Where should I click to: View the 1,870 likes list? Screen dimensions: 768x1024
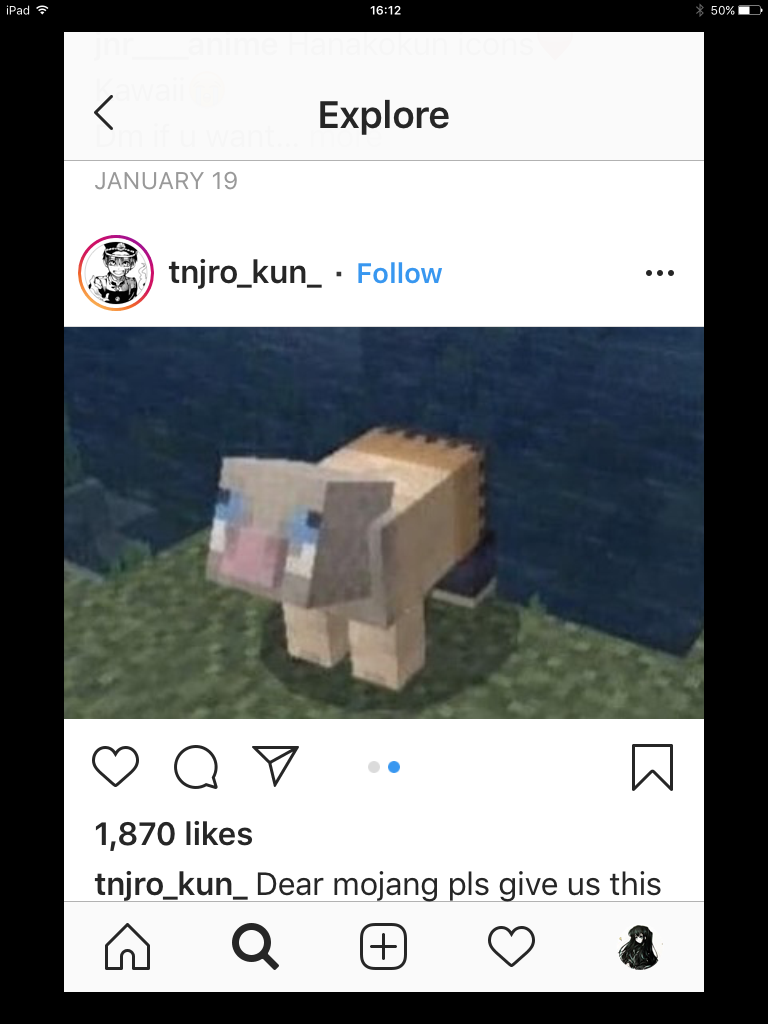coord(174,834)
